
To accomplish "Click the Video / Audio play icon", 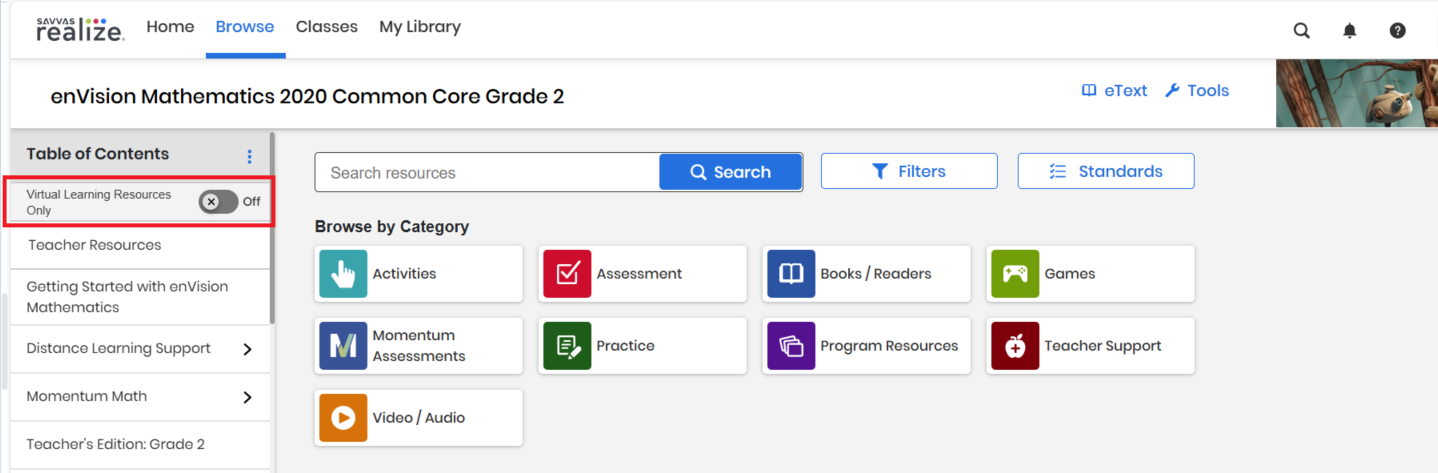I will point(343,418).
